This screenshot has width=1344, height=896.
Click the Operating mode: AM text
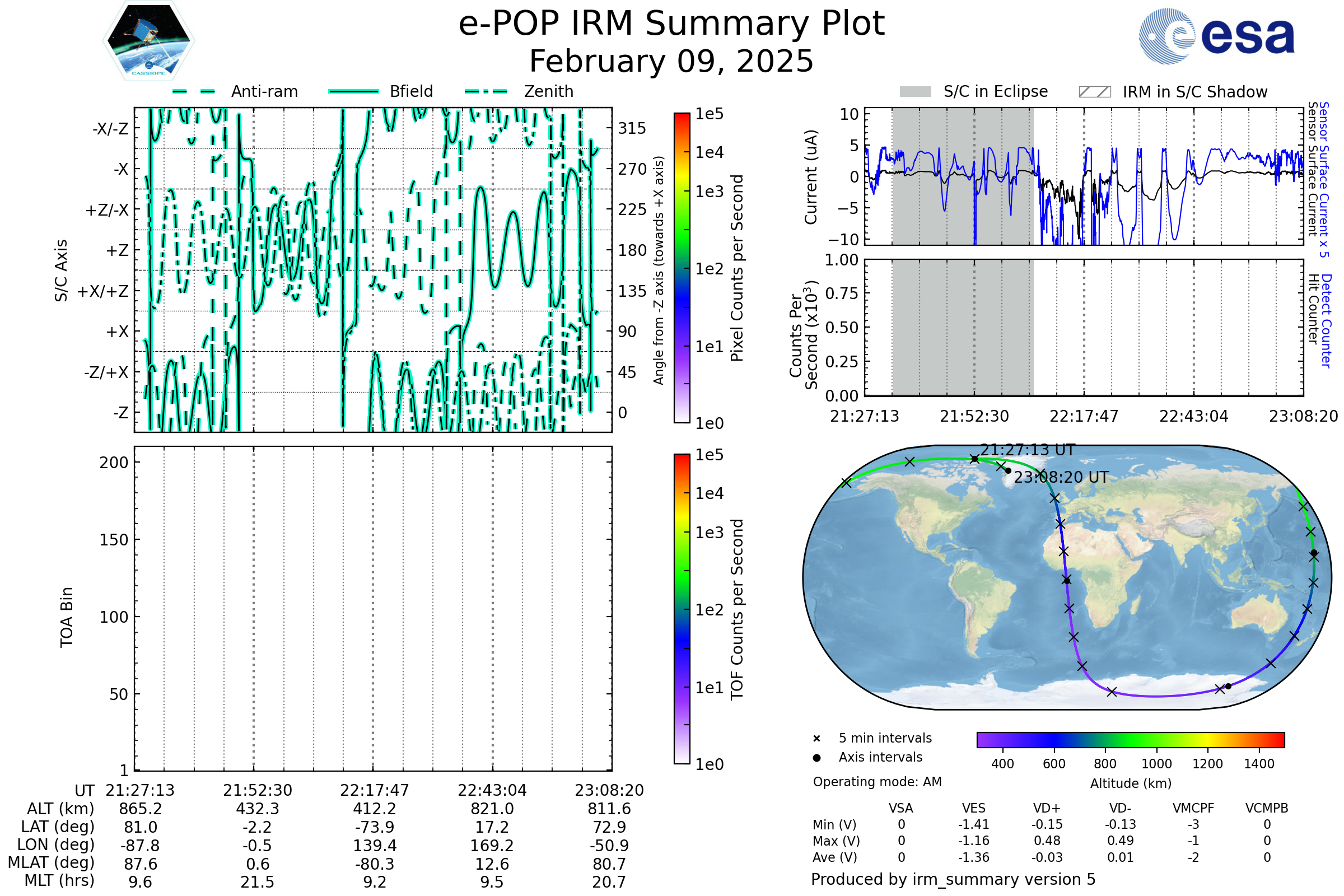click(877, 782)
